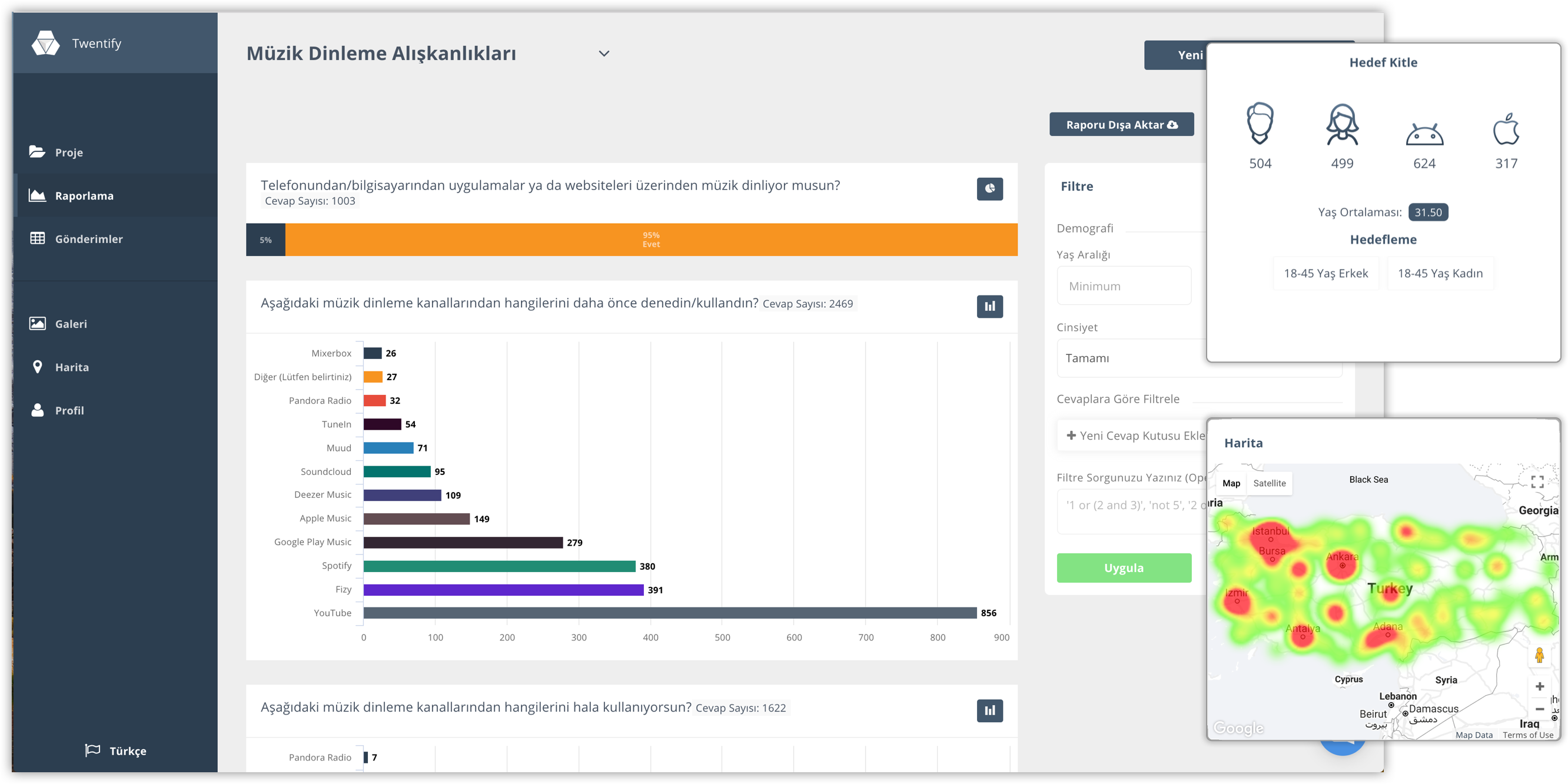Go to the Raporlama menu item
Viewport: 1568px width, 784px height.
click(114, 195)
